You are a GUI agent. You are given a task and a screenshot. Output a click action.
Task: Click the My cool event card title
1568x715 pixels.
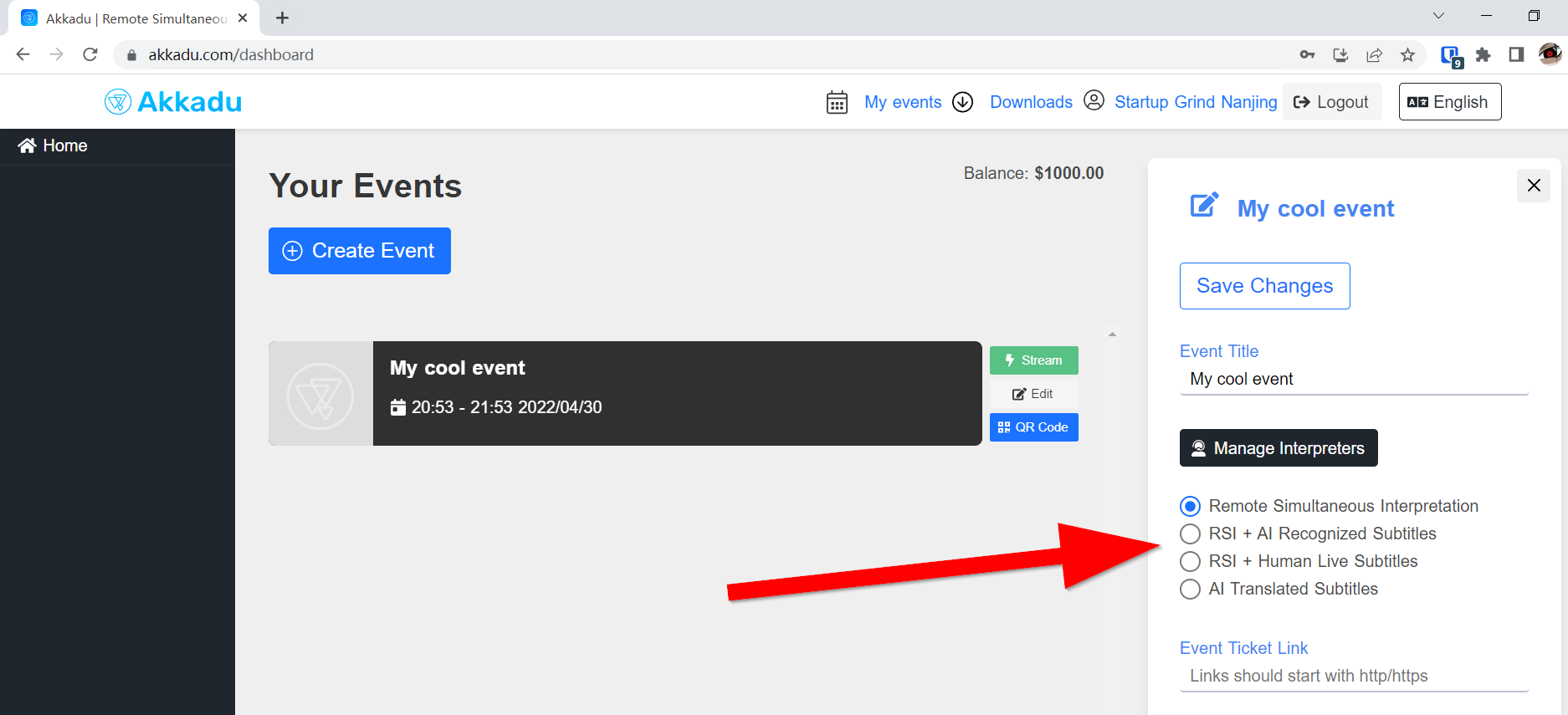pos(458,368)
